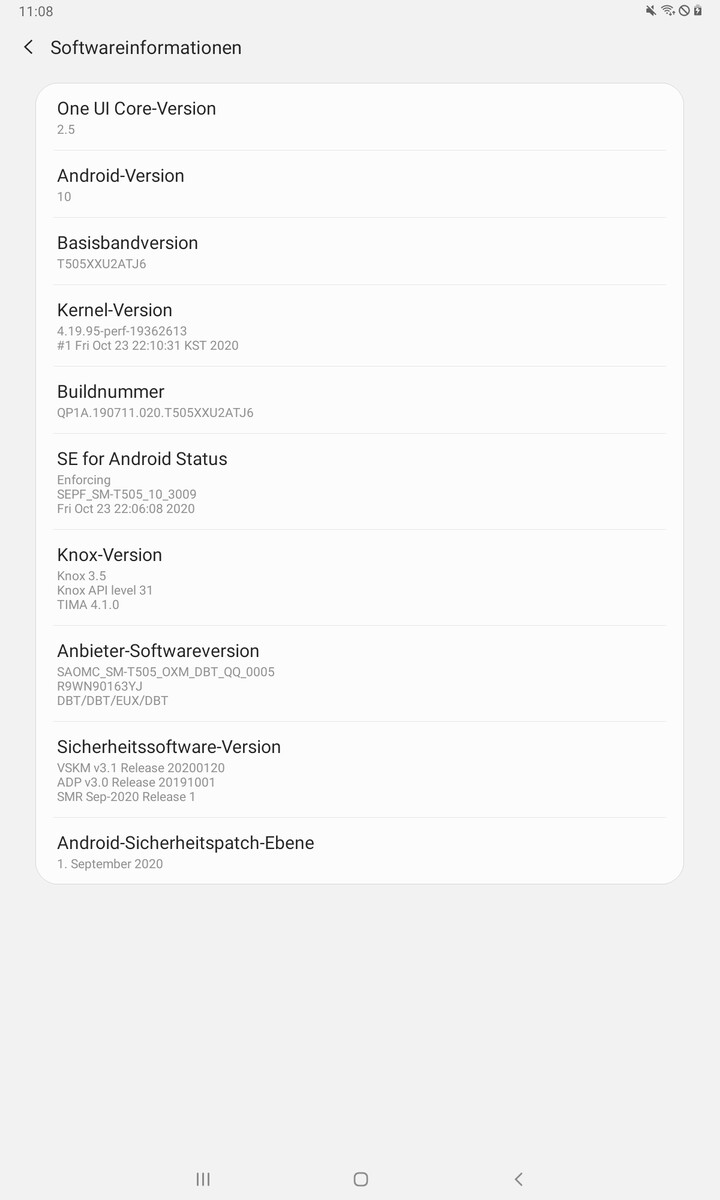Tap the Knox-Version entry
This screenshot has width=720, height=1200.
click(x=359, y=578)
